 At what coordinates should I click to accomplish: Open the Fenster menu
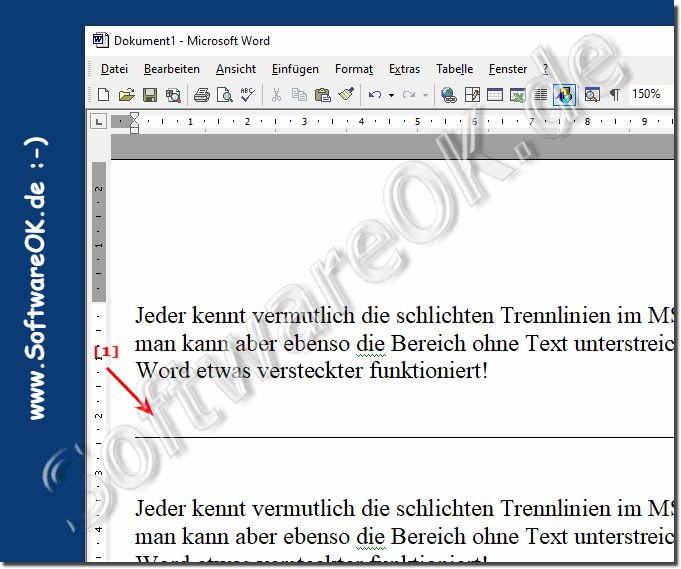(508, 69)
